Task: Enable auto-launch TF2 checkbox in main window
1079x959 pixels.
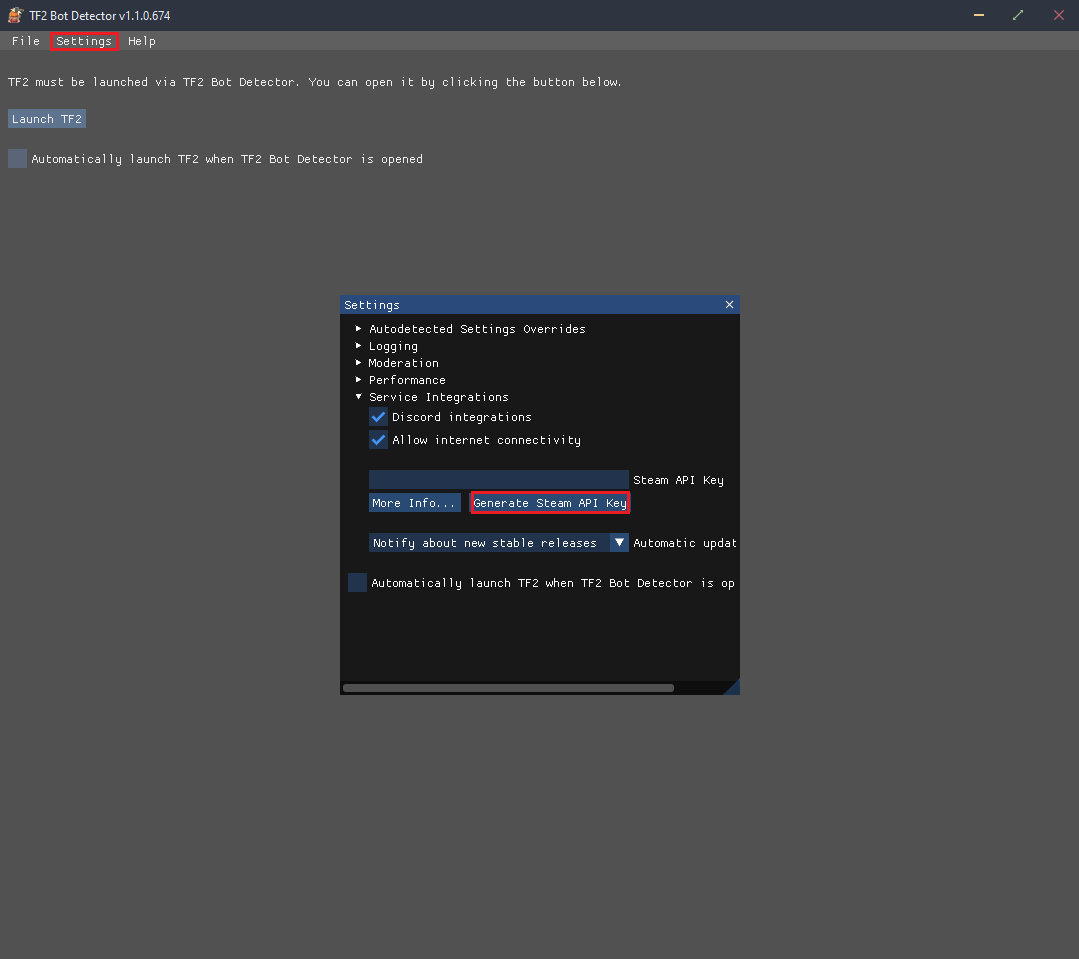Action: pos(17,159)
